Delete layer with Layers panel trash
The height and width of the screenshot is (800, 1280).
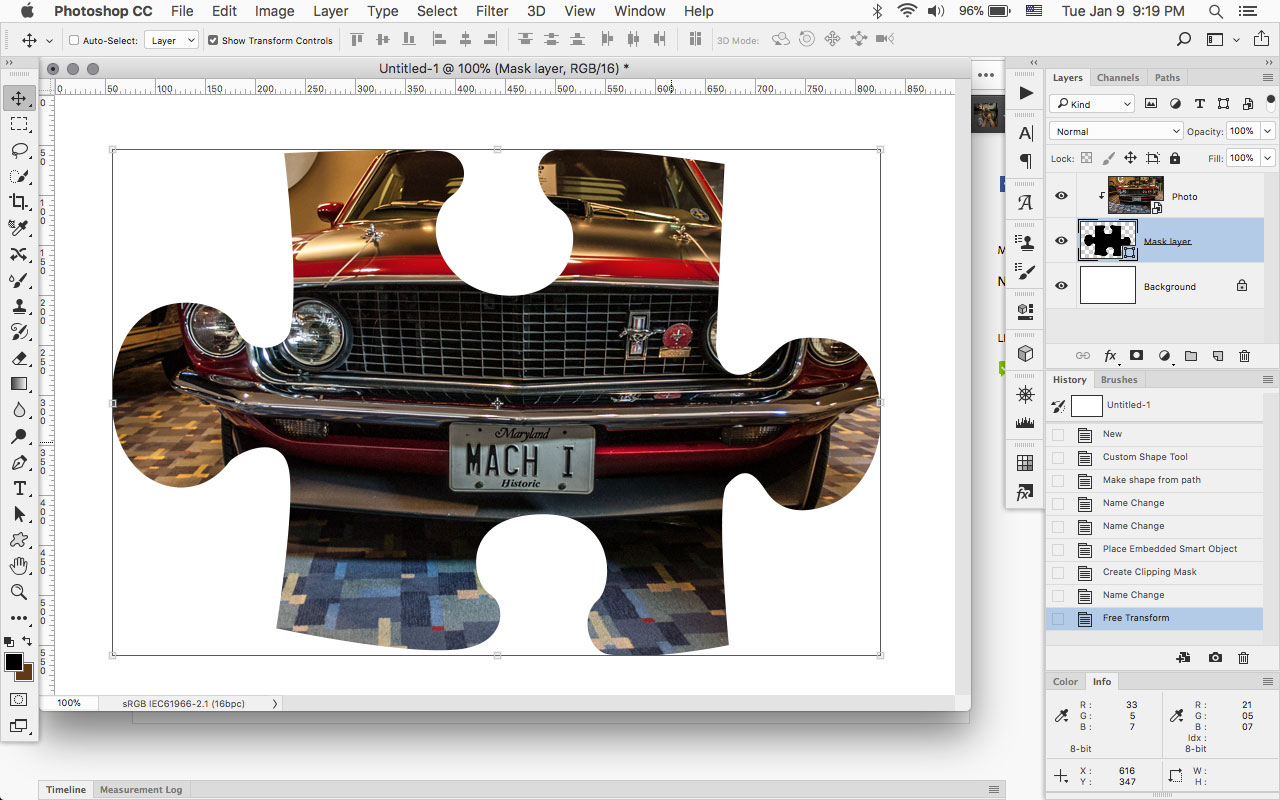point(1245,356)
